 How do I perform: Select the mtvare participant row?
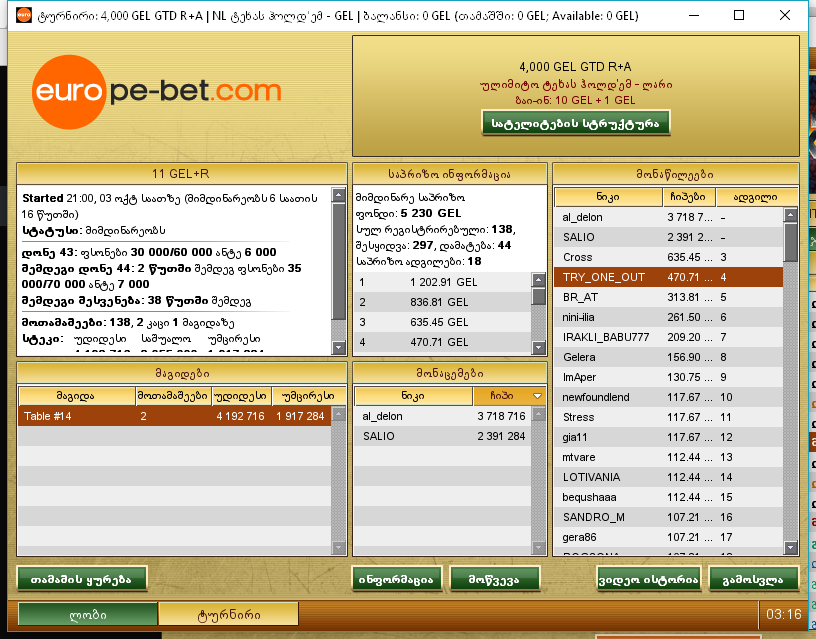669,457
